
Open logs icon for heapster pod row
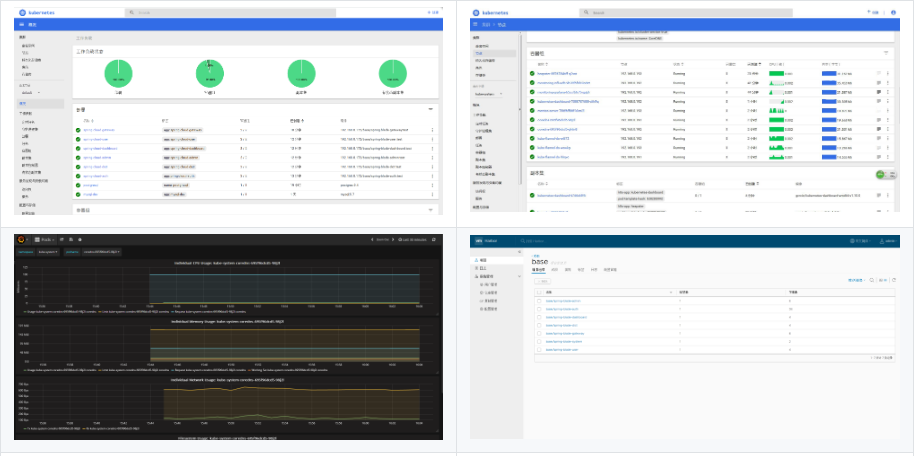[878, 73]
